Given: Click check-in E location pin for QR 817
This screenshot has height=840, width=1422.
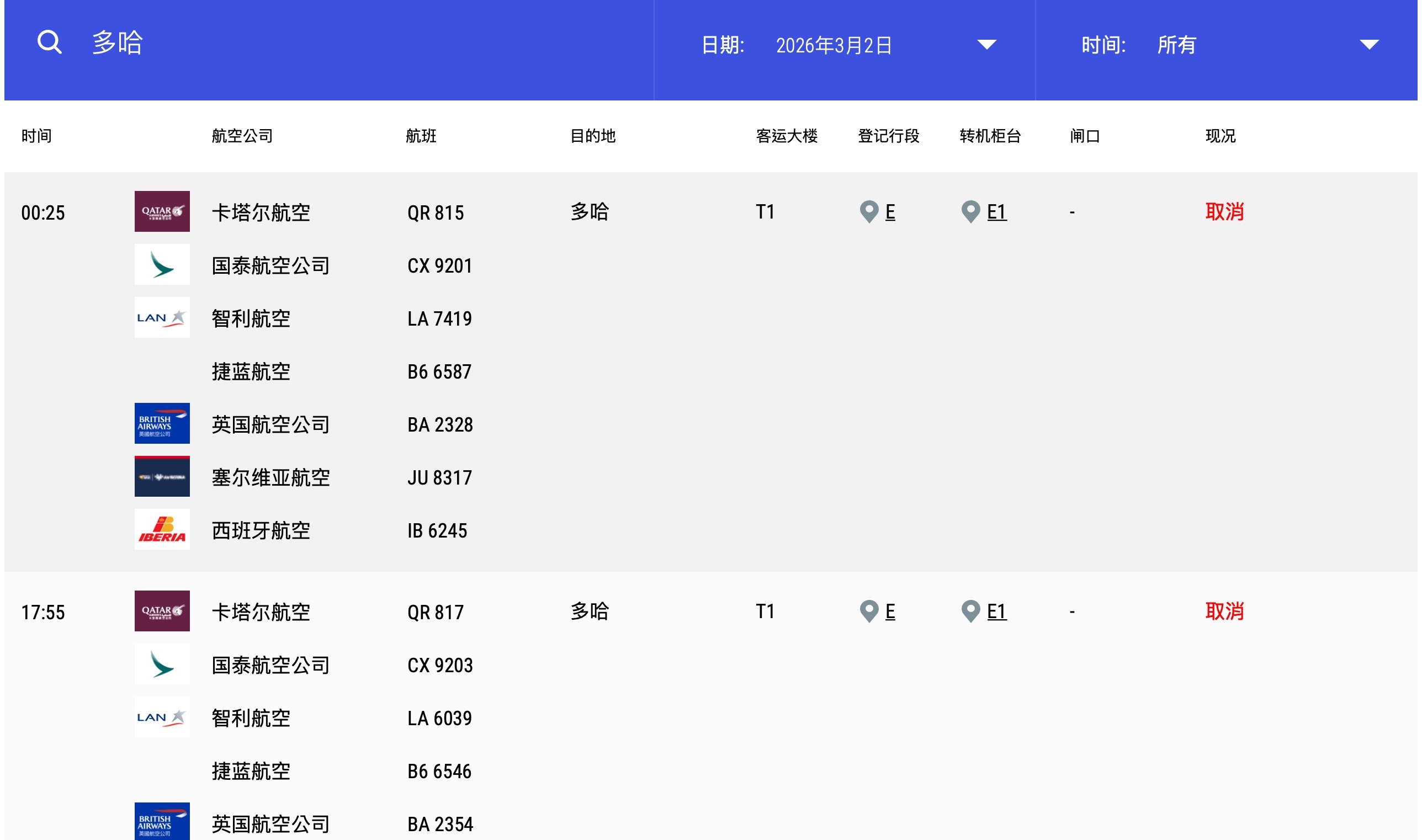Looking at the screenshot, I should pyautogui.click(x=869, y=612).
